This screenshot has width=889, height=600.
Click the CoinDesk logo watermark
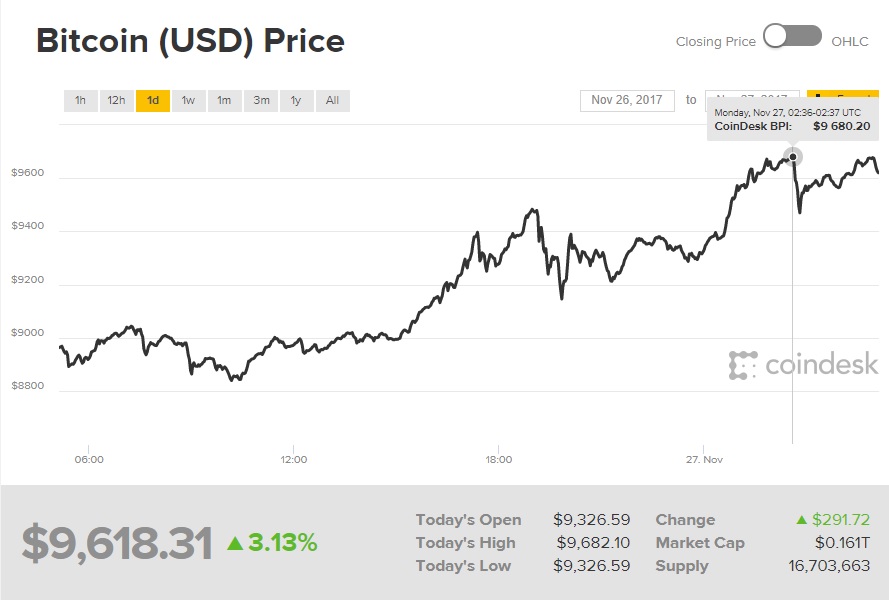coord(803,364)
